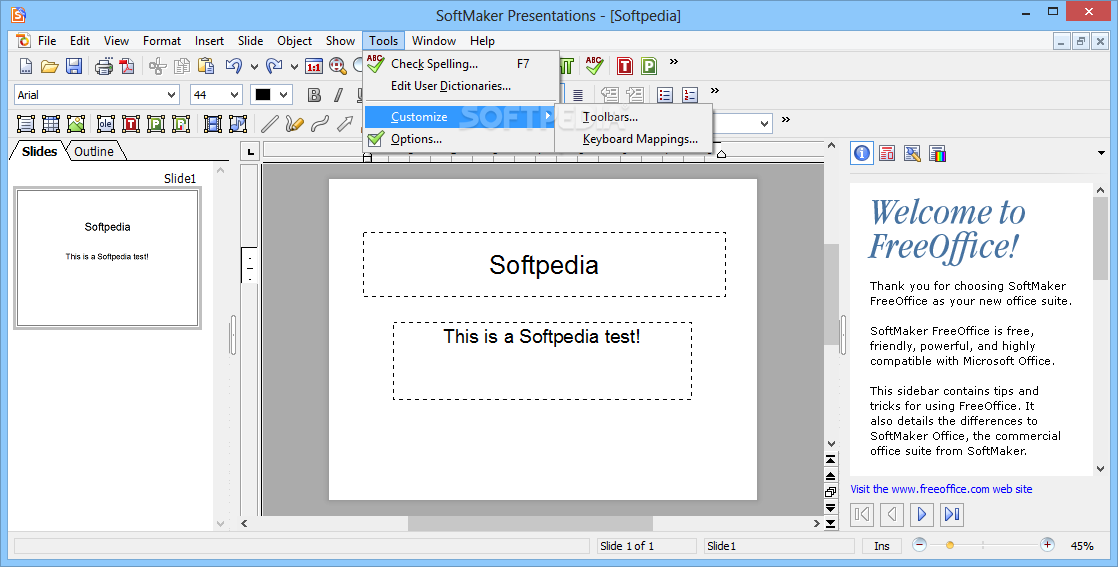The width and height of the screenshot is (1118, 567).
Task: Select Check Spelling from Tools menu
Action: tap(460, 63)
